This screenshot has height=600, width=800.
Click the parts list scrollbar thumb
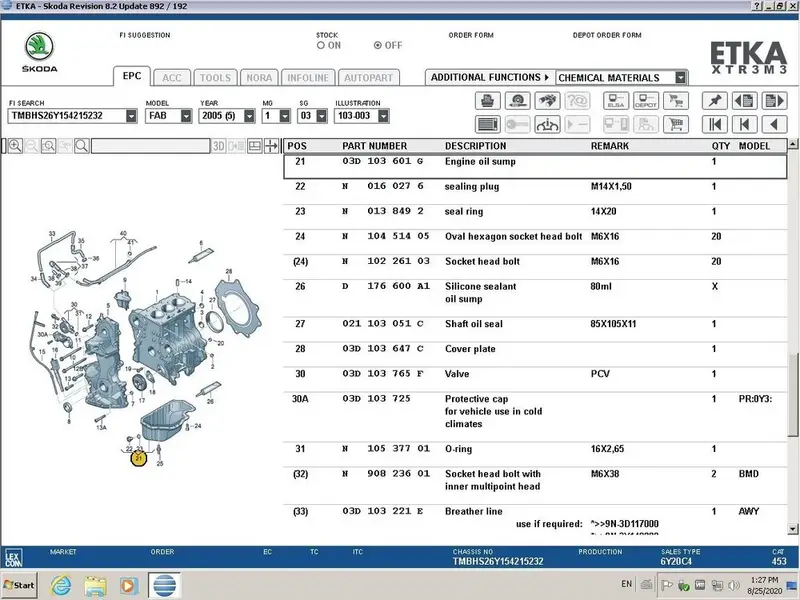pos(792,394)
